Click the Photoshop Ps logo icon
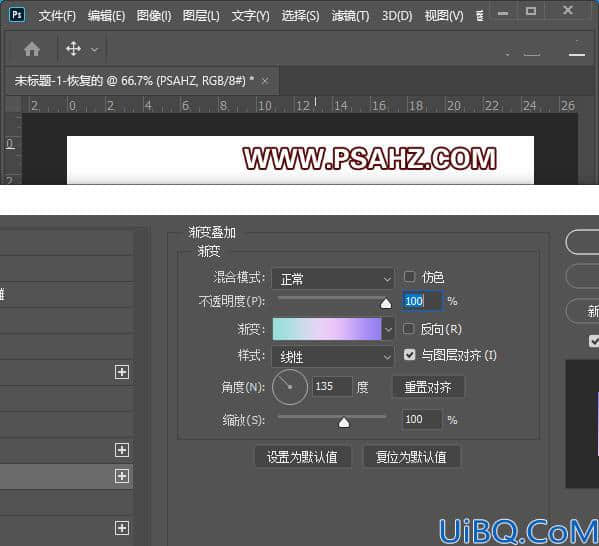 pos(17,15)
